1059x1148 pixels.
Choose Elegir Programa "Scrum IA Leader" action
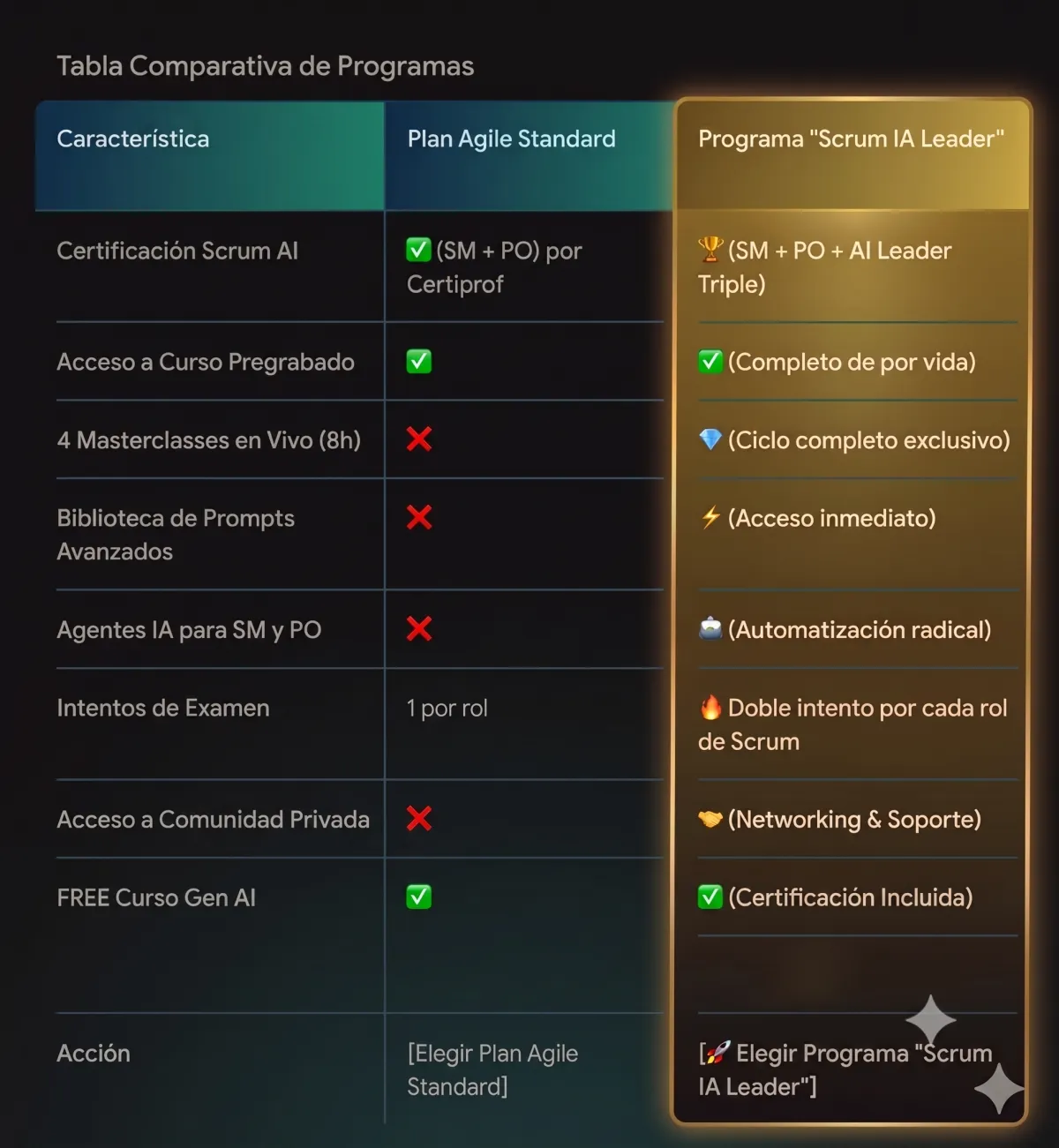coord(845,1069)
